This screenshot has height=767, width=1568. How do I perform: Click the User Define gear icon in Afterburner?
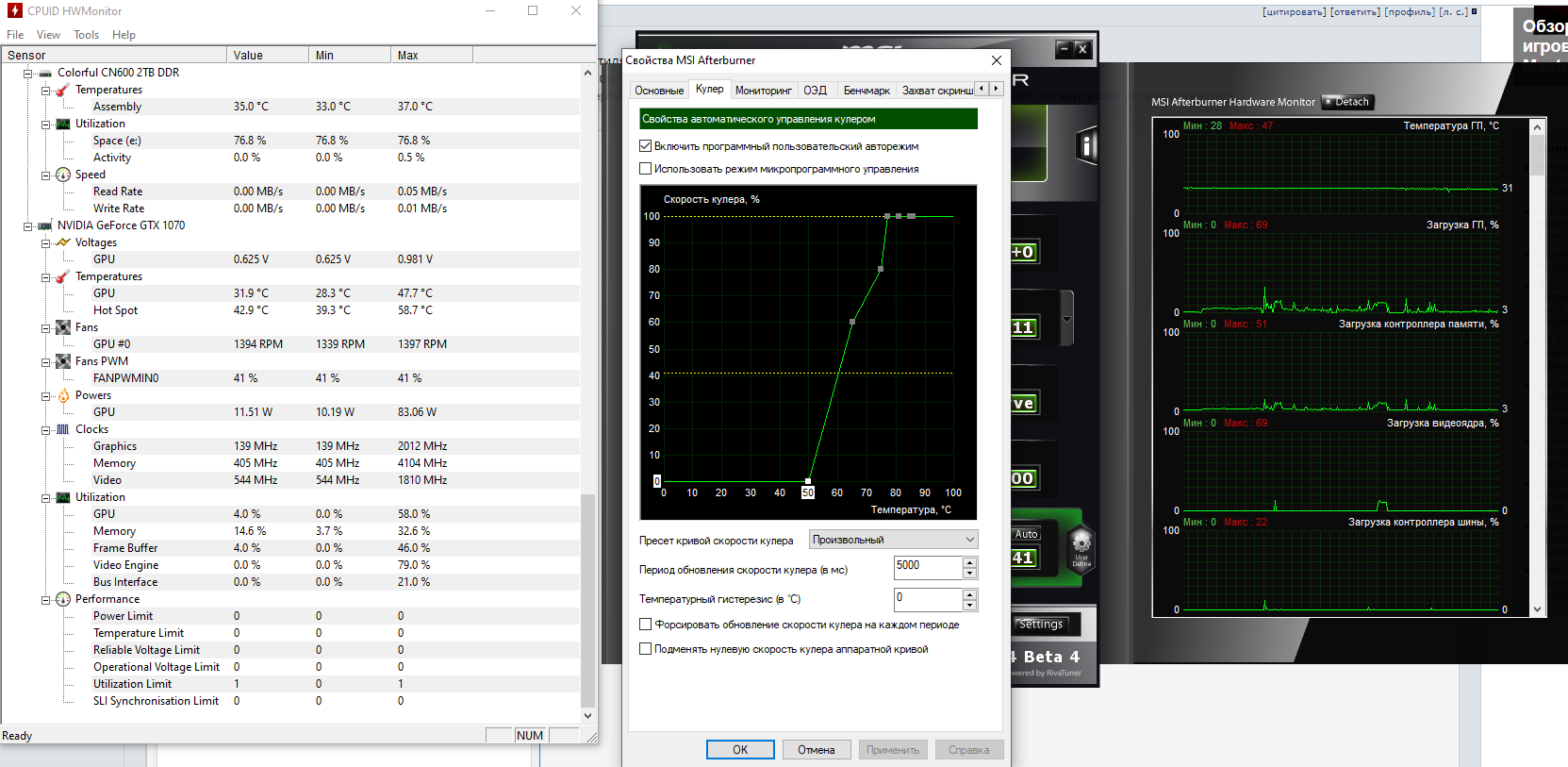tap(1081, 545)
